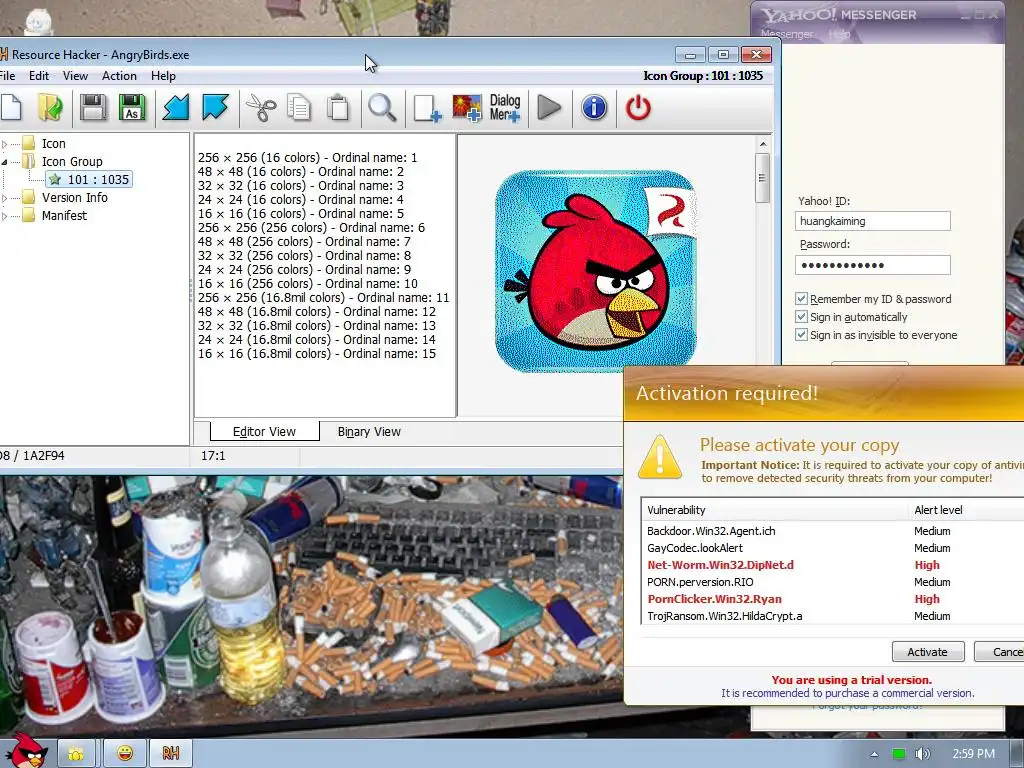
Task: Select Backdoor.Win32.Agent.ich vulnerability row
Action: 833,531
